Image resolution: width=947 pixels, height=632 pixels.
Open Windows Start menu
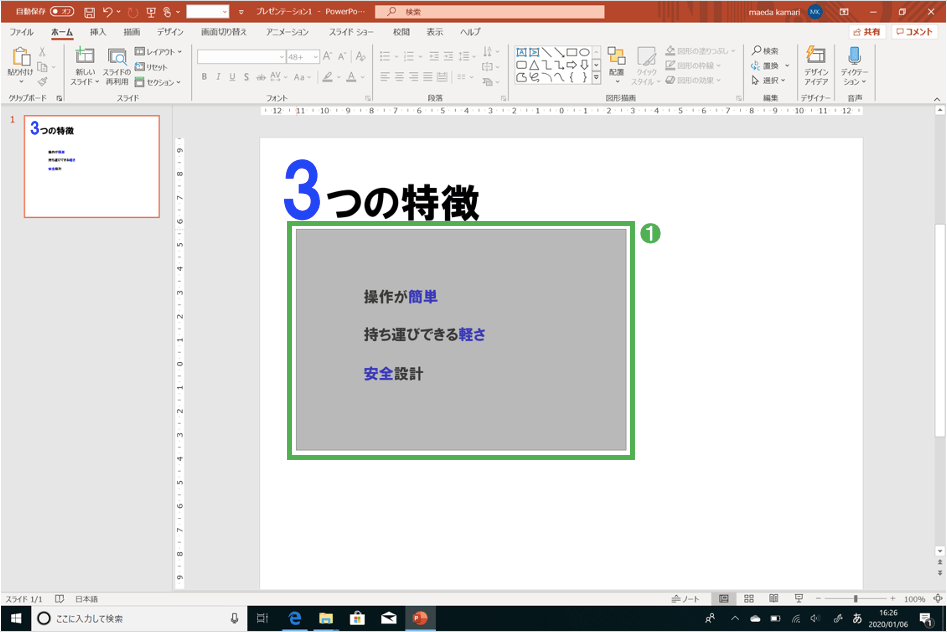click(x=16, y=618)
